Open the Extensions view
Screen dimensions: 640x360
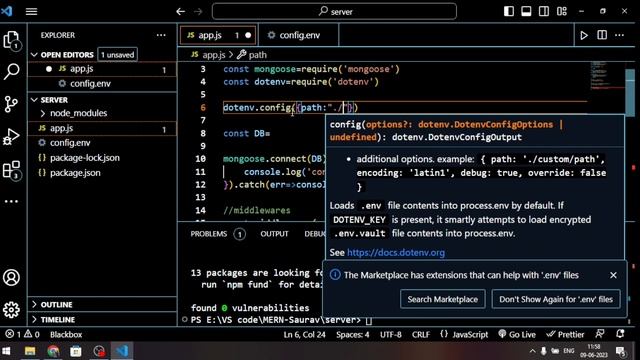point(11,169)
